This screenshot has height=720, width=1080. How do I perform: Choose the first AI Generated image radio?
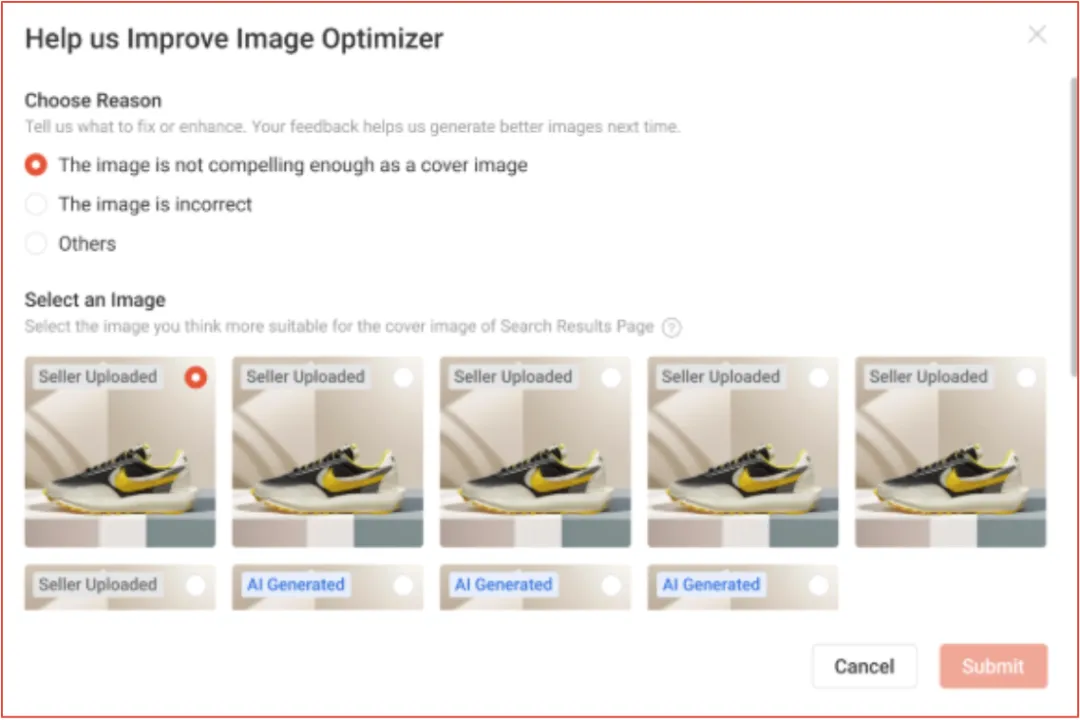pos(404,585)
